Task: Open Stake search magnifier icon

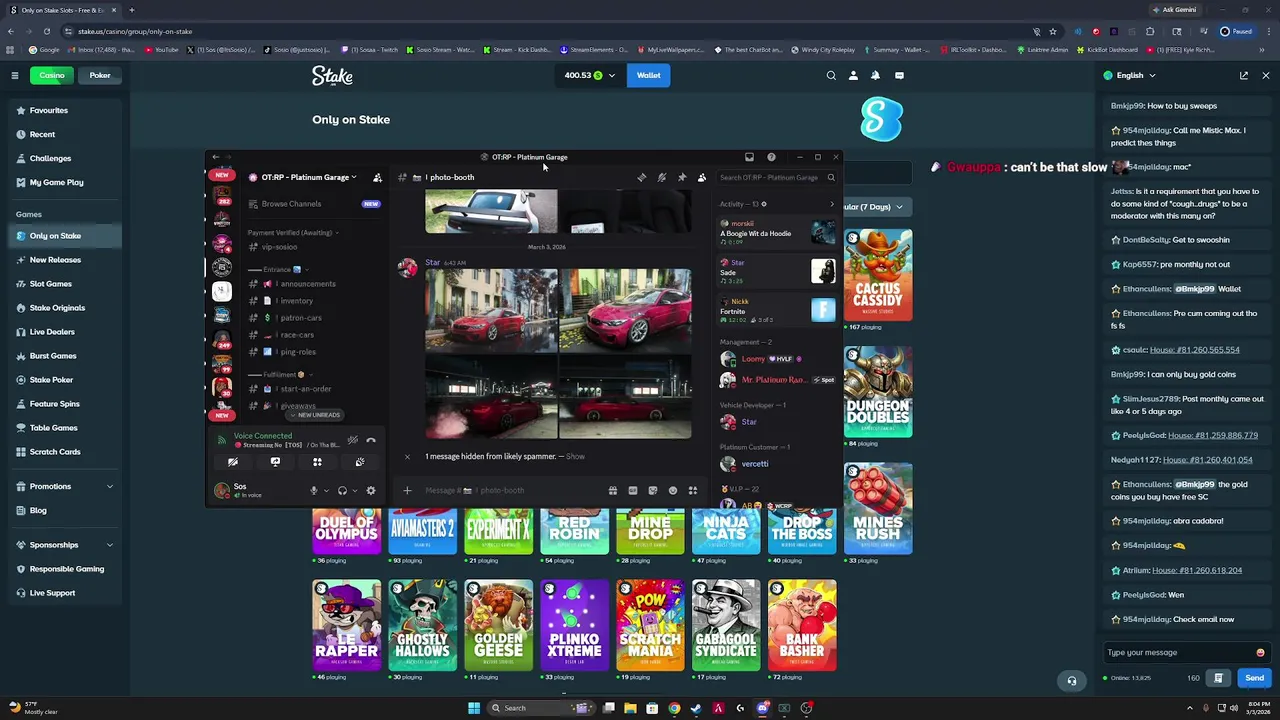Action: click(x=831, y=75)
